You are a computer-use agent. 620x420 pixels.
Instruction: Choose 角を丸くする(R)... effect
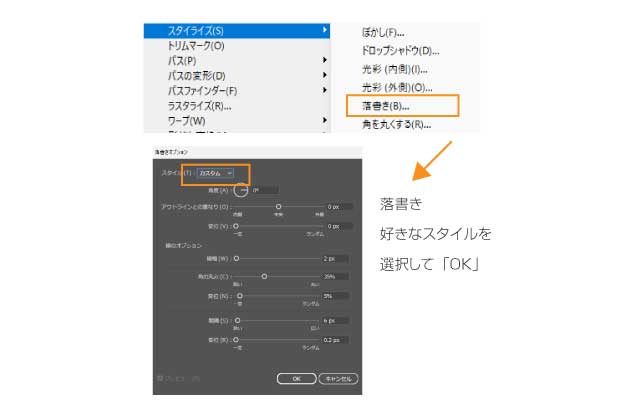click(395, 124)
